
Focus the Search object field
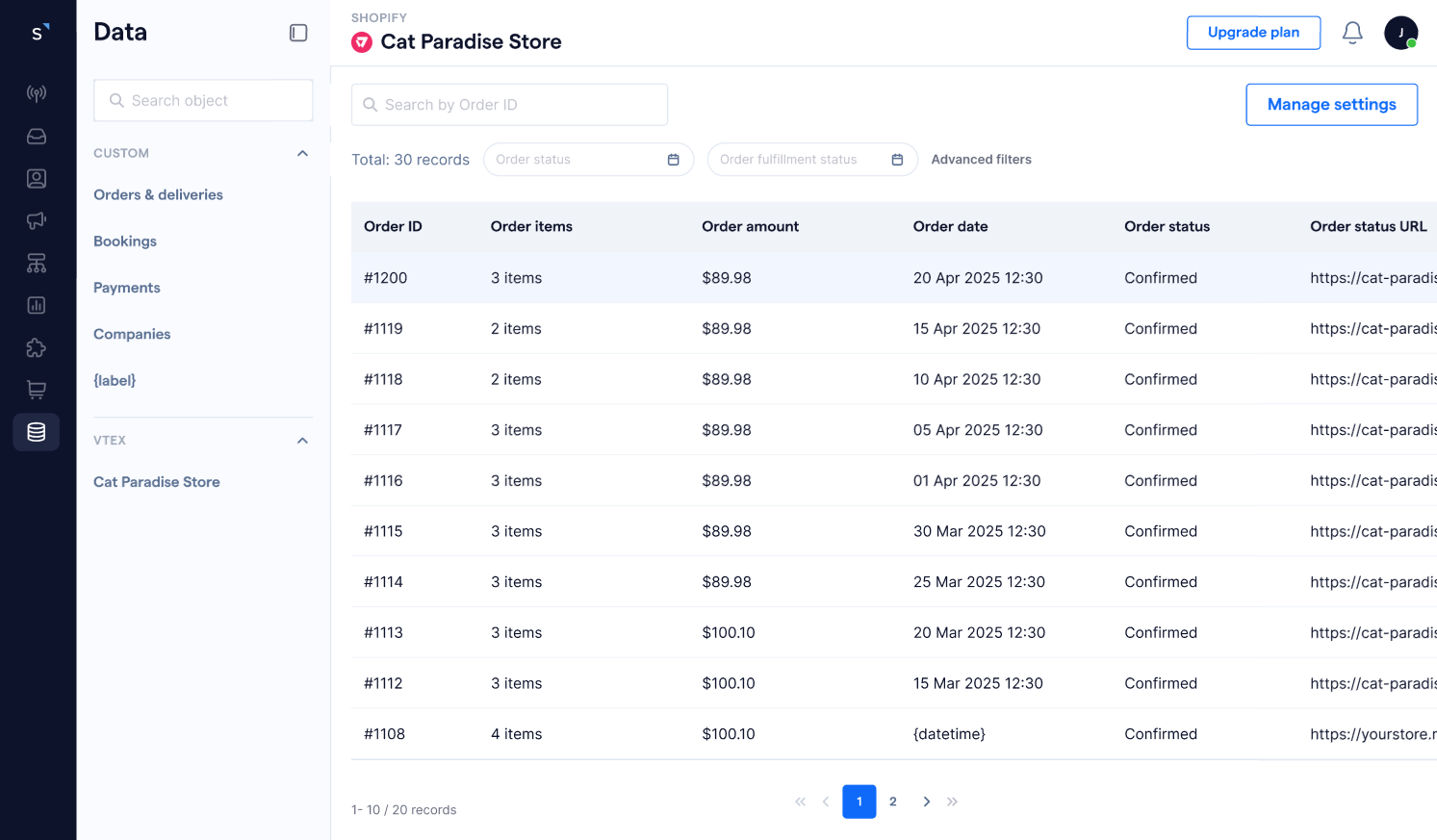click(x=203, y=100)
